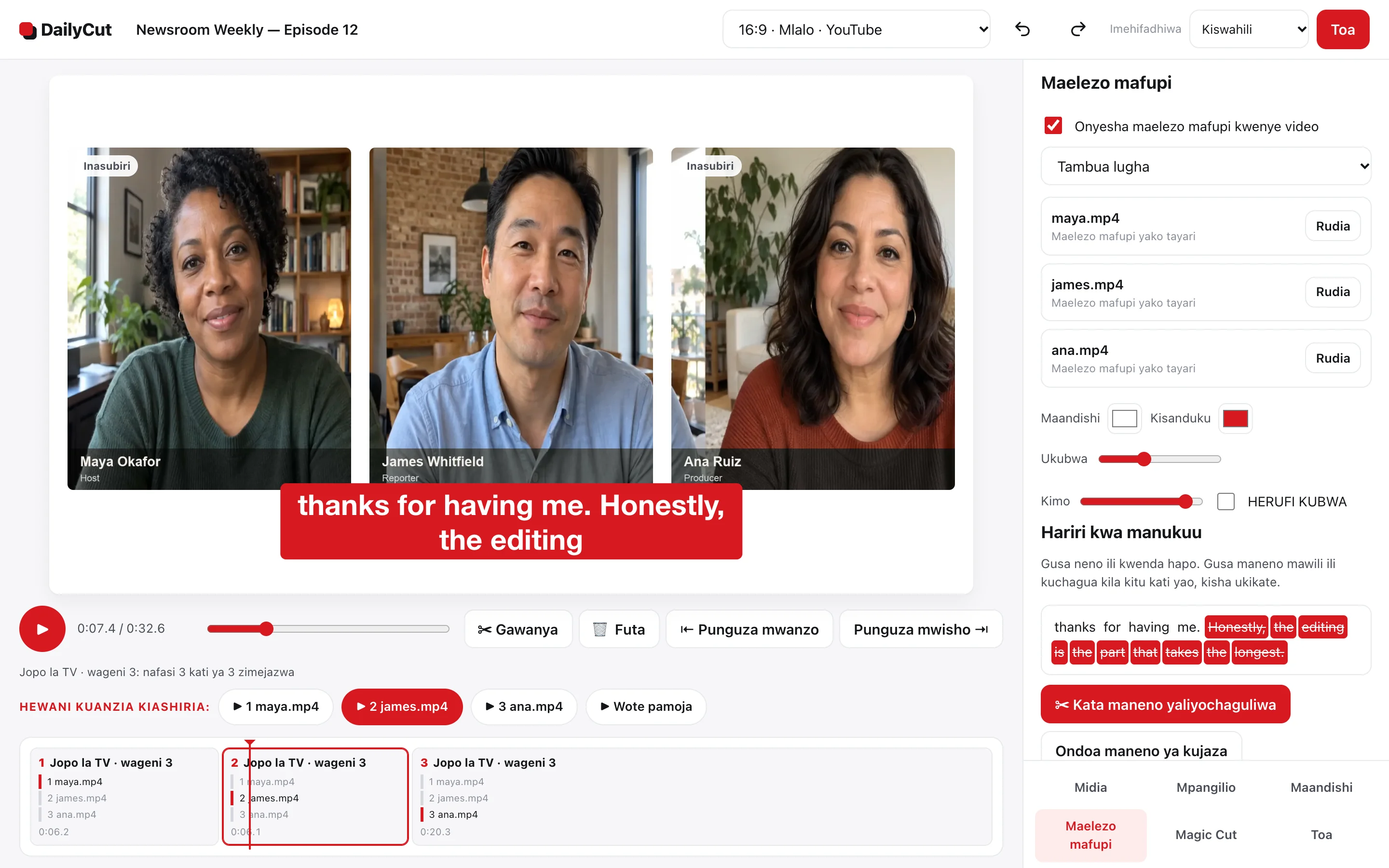Open the Maandishi tab
This screenshot has width=1389, height=868.
pos(1321,787)
